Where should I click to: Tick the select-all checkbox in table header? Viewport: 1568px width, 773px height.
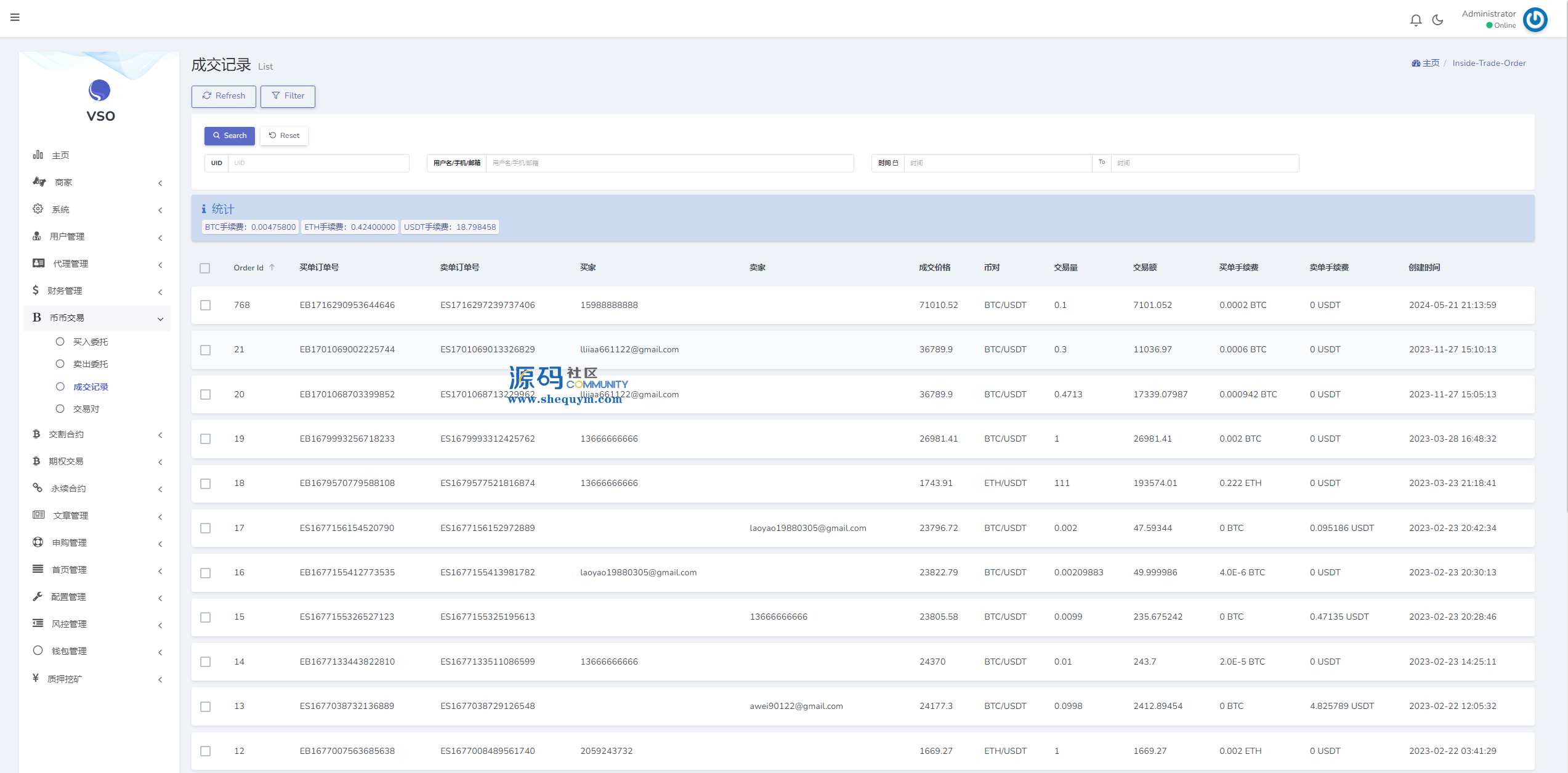205,268
